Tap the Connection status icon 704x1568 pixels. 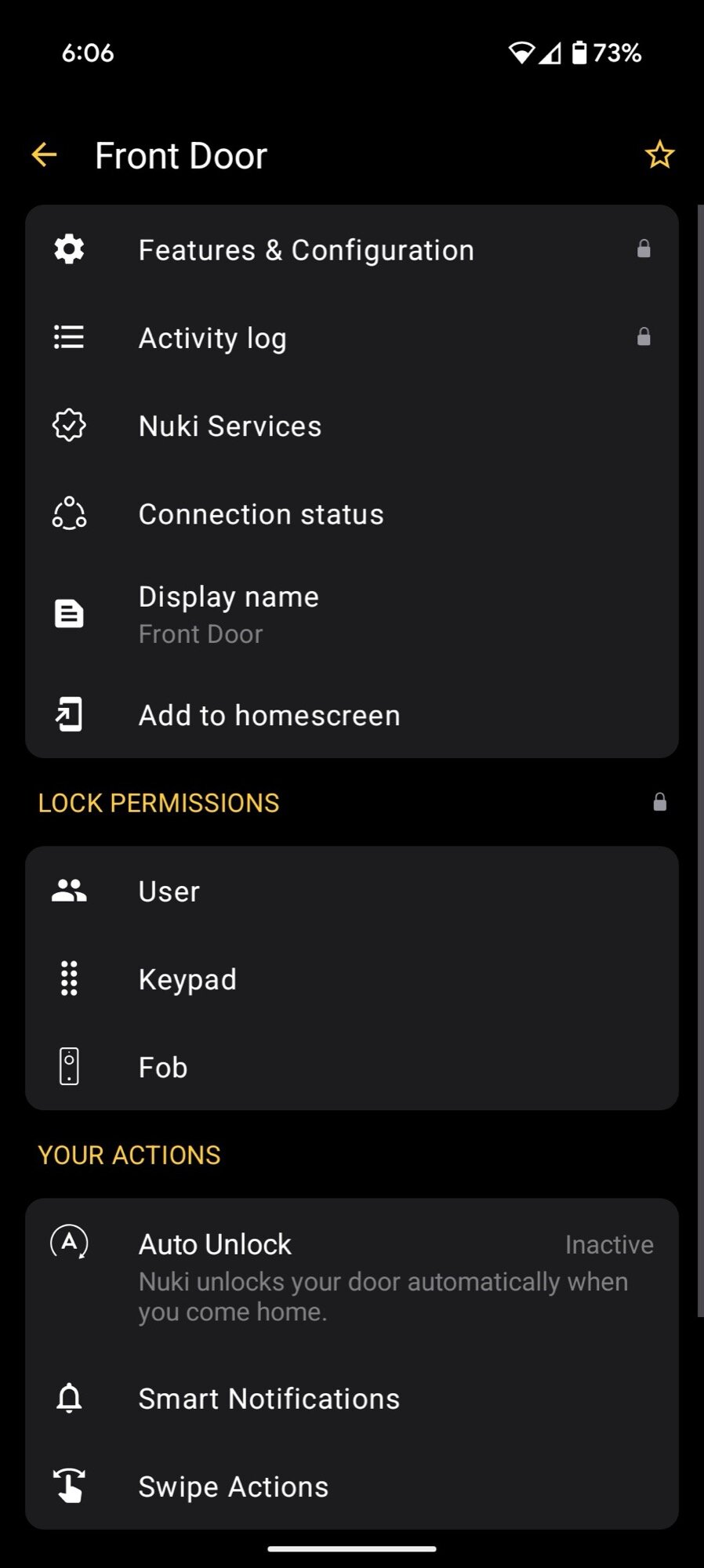[69, 514]
